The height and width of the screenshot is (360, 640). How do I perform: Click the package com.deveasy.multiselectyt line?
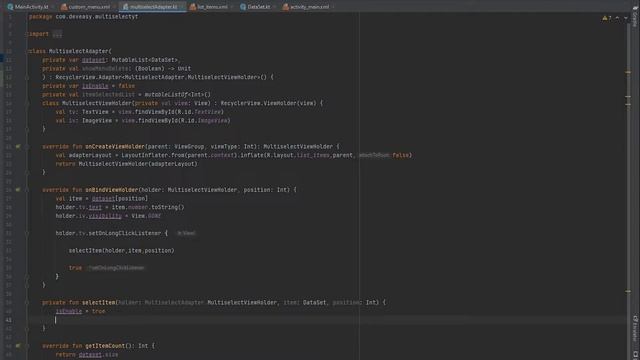pyautogui.click(x=83, y=17)
